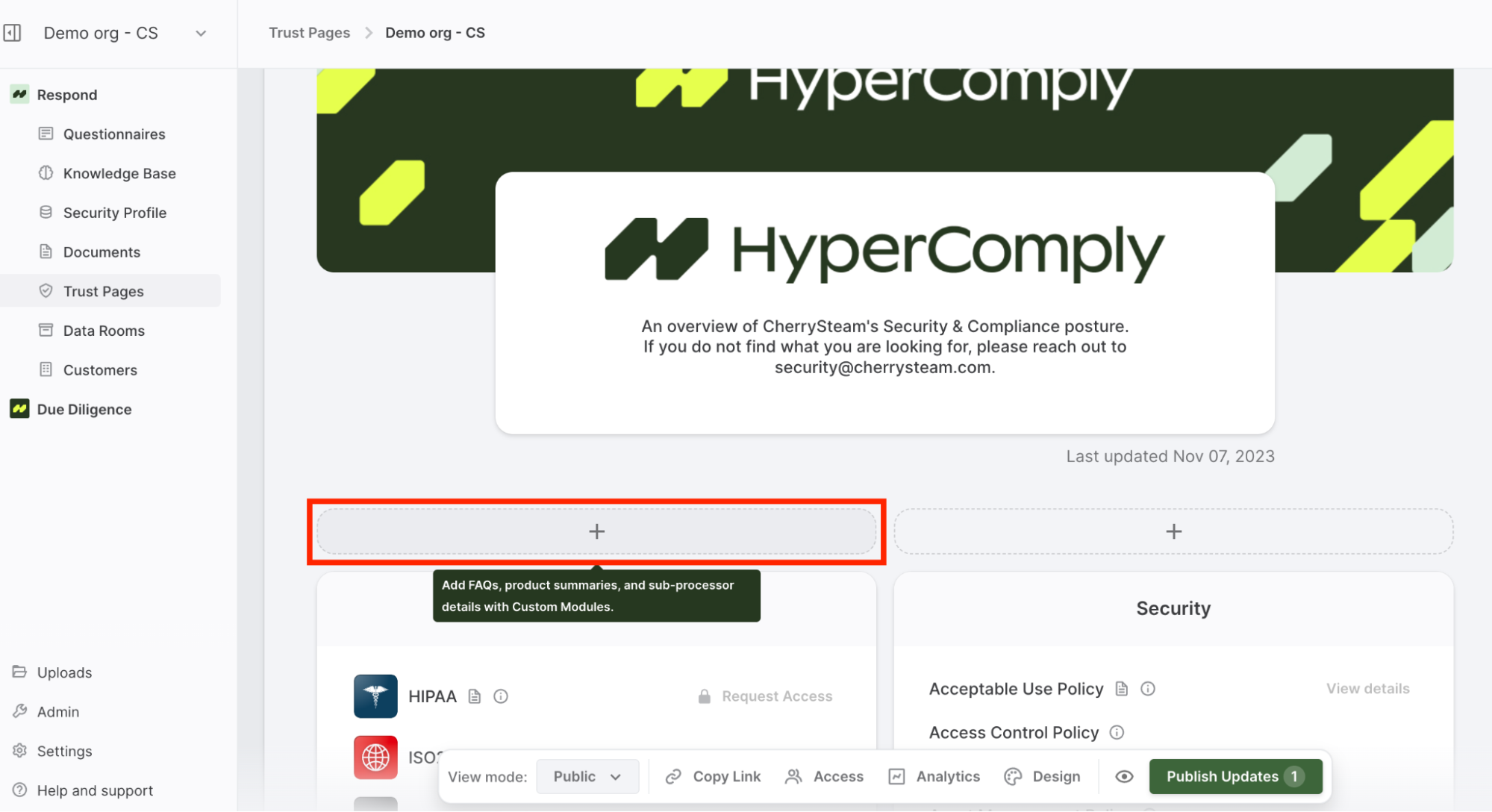The width and height of the screenshot is (1492, 812).
Task: Click the Customers building icon
Action: pyautogui.click(x=46, y=369)
